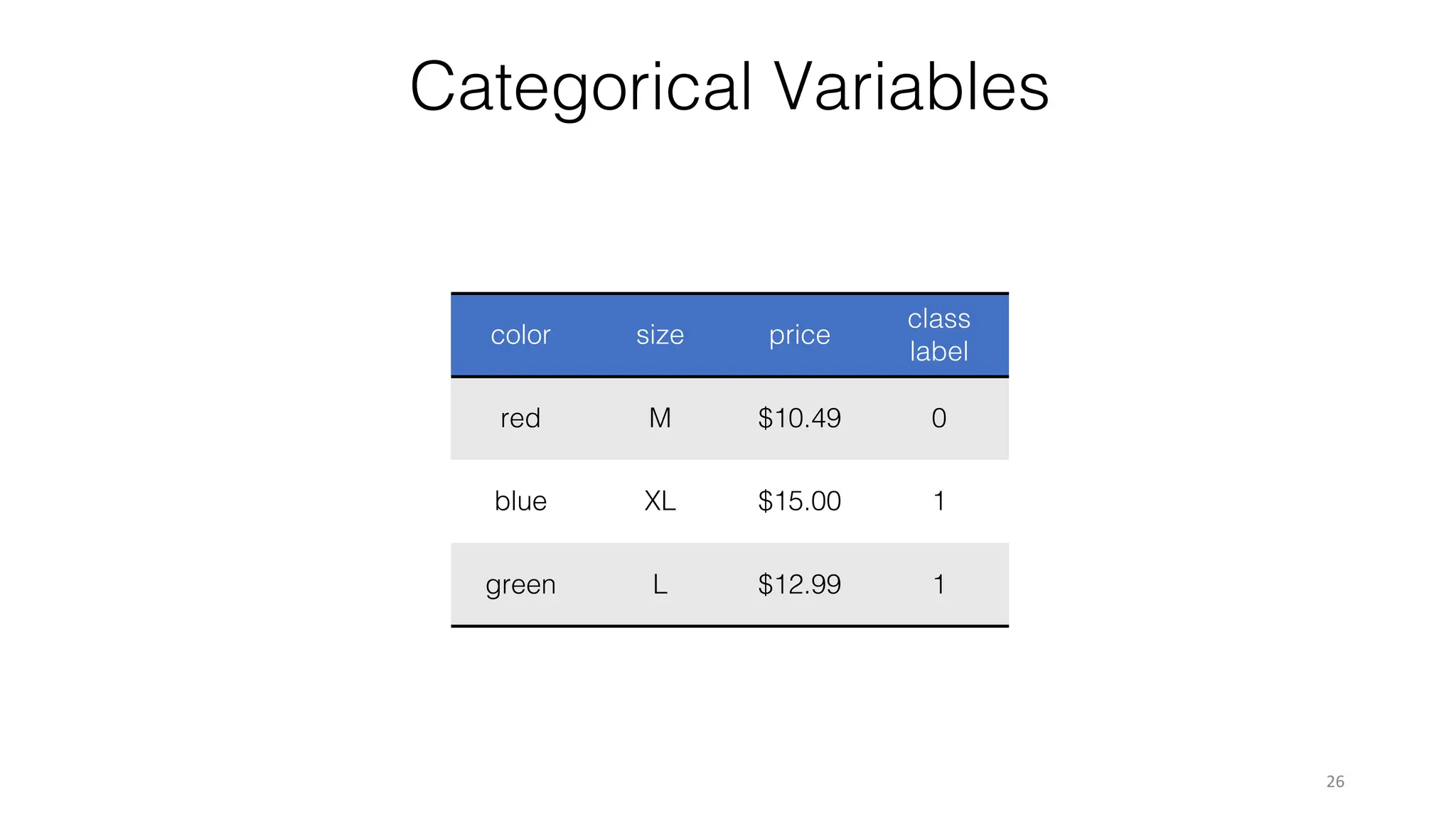Select the XL size cell
Viewport: 1456px width, 819px height.
click(x=660, y=501)
